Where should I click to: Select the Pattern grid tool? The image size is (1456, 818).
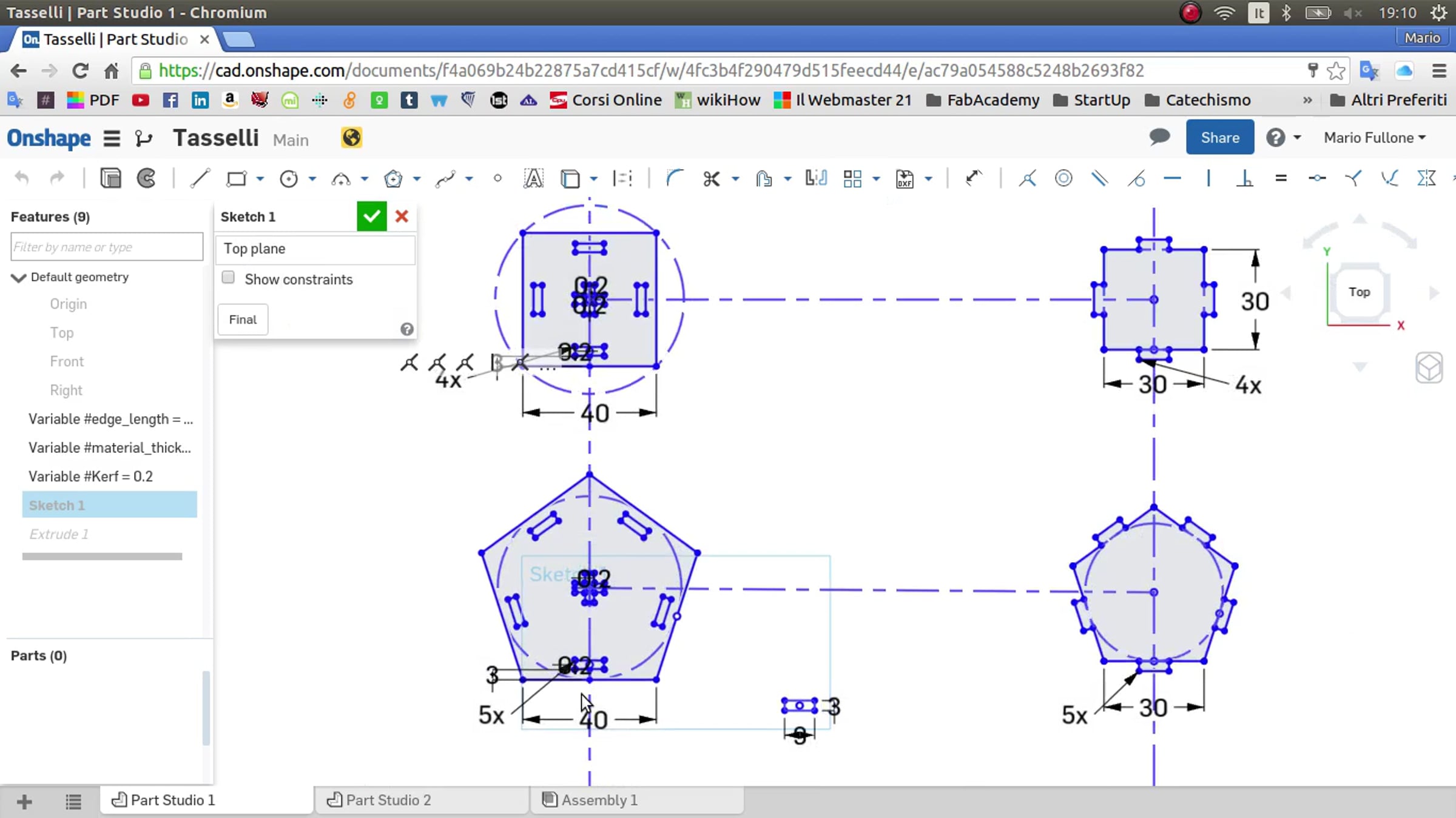[x=852, y=178]
